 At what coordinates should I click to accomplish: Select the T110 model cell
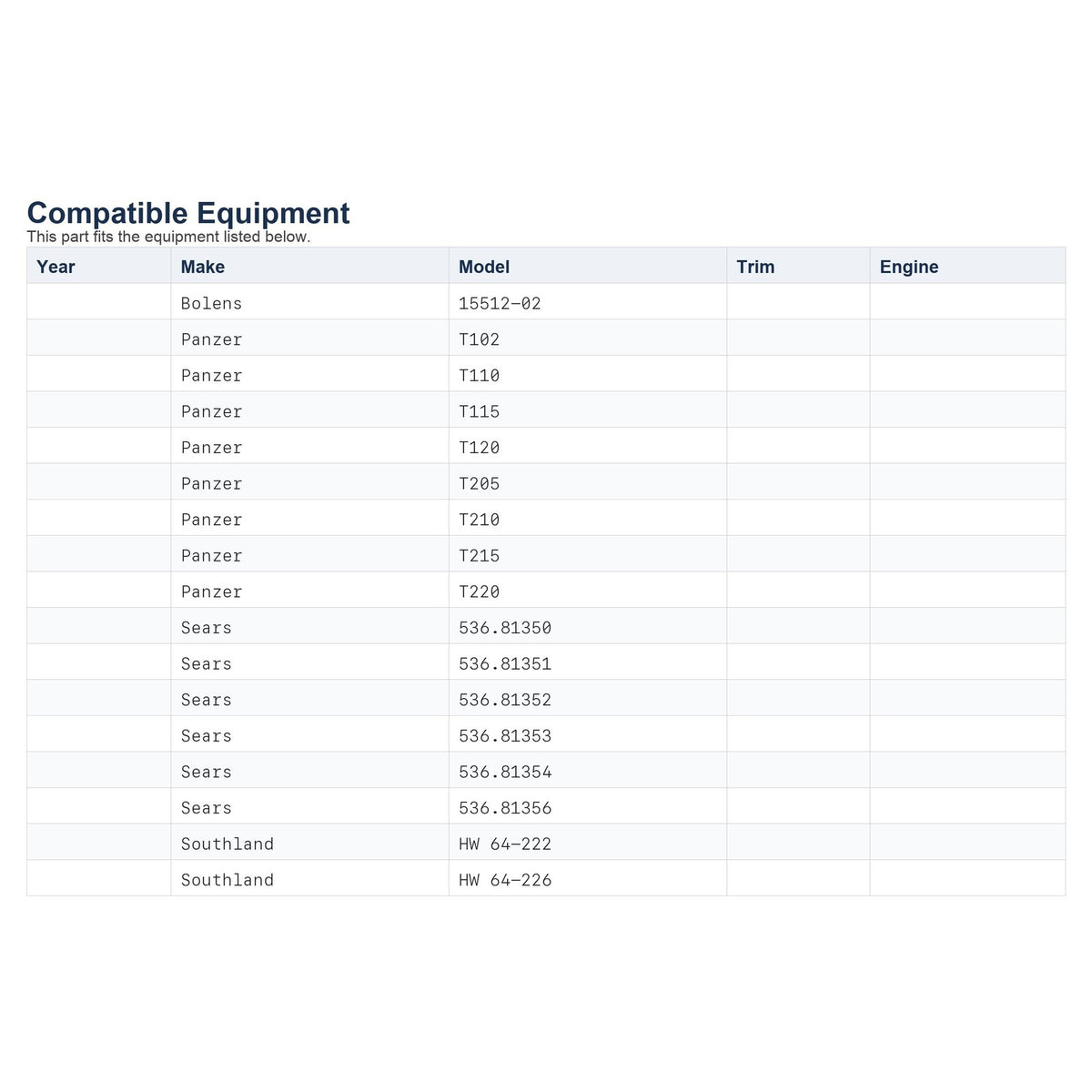pos(588,374)
